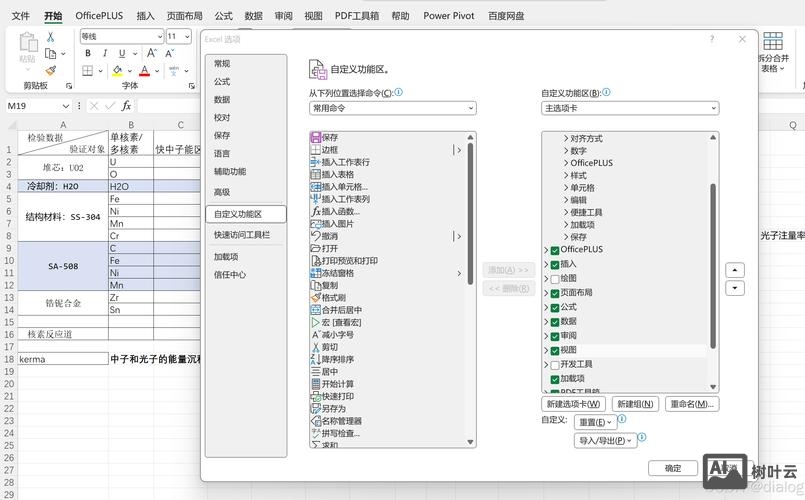This screenshot has width=805, height=500.
Task: Open the 常用命令 command source dropdown
Action: [x=393, y=108]
